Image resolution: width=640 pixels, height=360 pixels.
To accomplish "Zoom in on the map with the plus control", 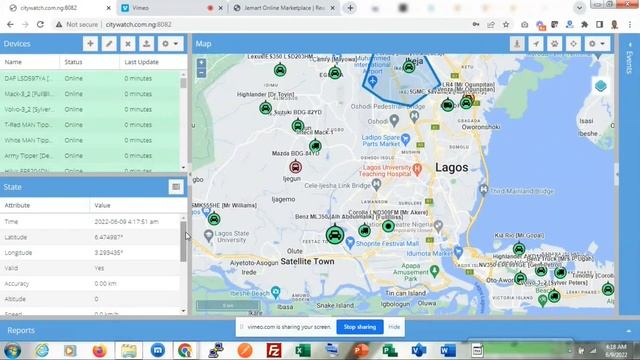I will [x=201, y=63].
